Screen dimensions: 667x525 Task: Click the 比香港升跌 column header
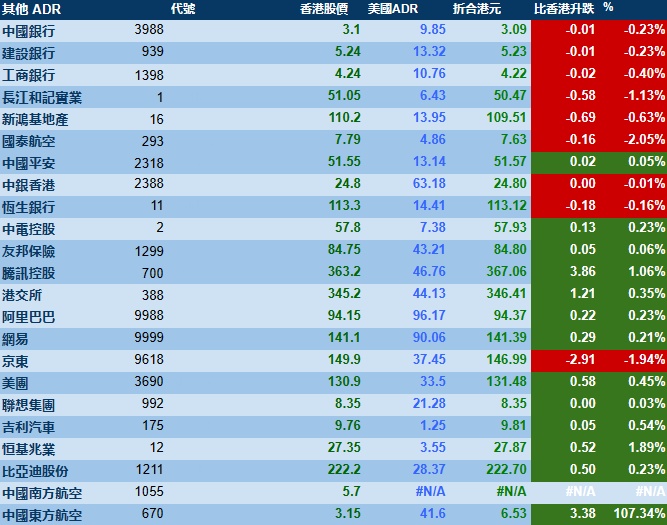tap(564, 9)
